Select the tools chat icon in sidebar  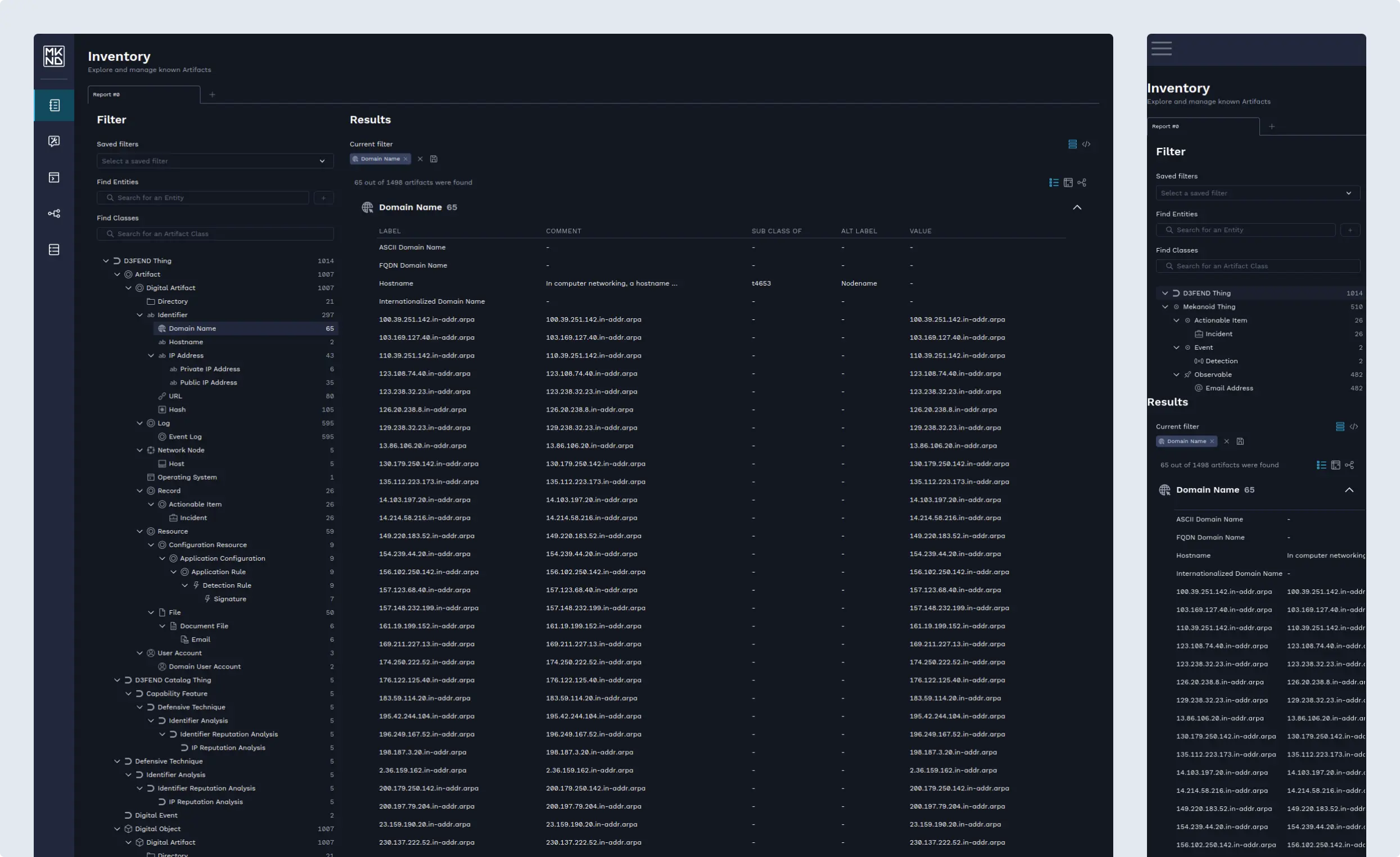click(x=54, y=141)
